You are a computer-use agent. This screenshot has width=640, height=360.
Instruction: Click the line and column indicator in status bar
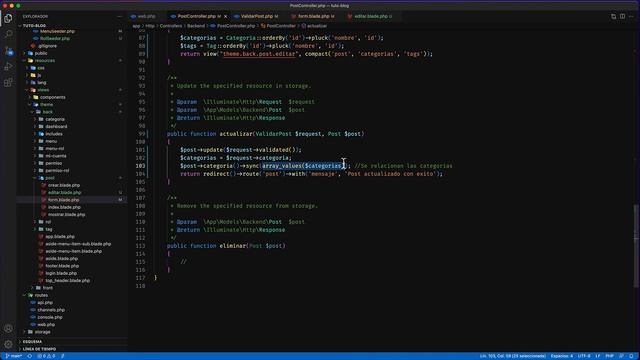coord(513,356)
